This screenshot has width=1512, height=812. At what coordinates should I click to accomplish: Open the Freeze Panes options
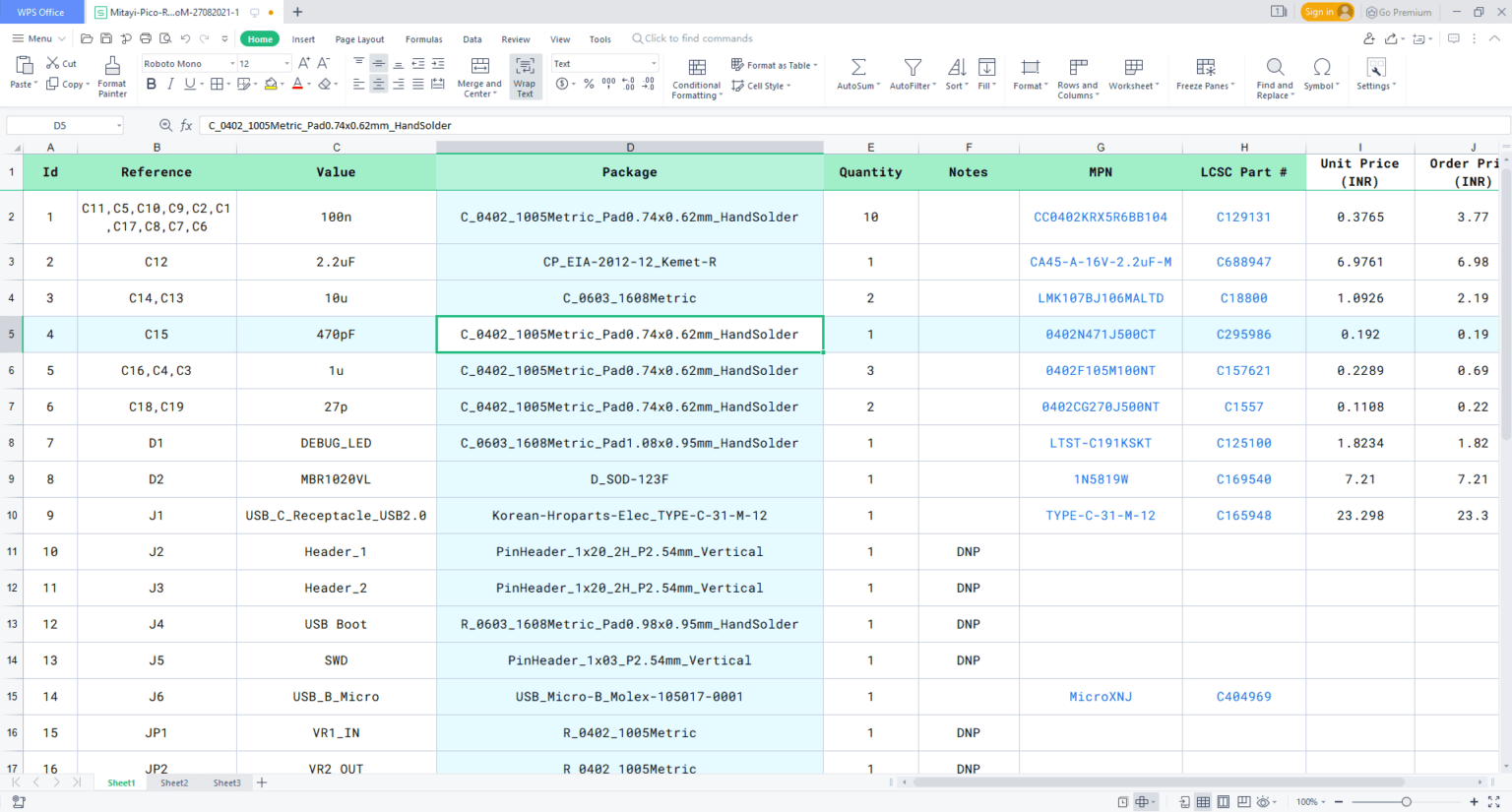1204,77
